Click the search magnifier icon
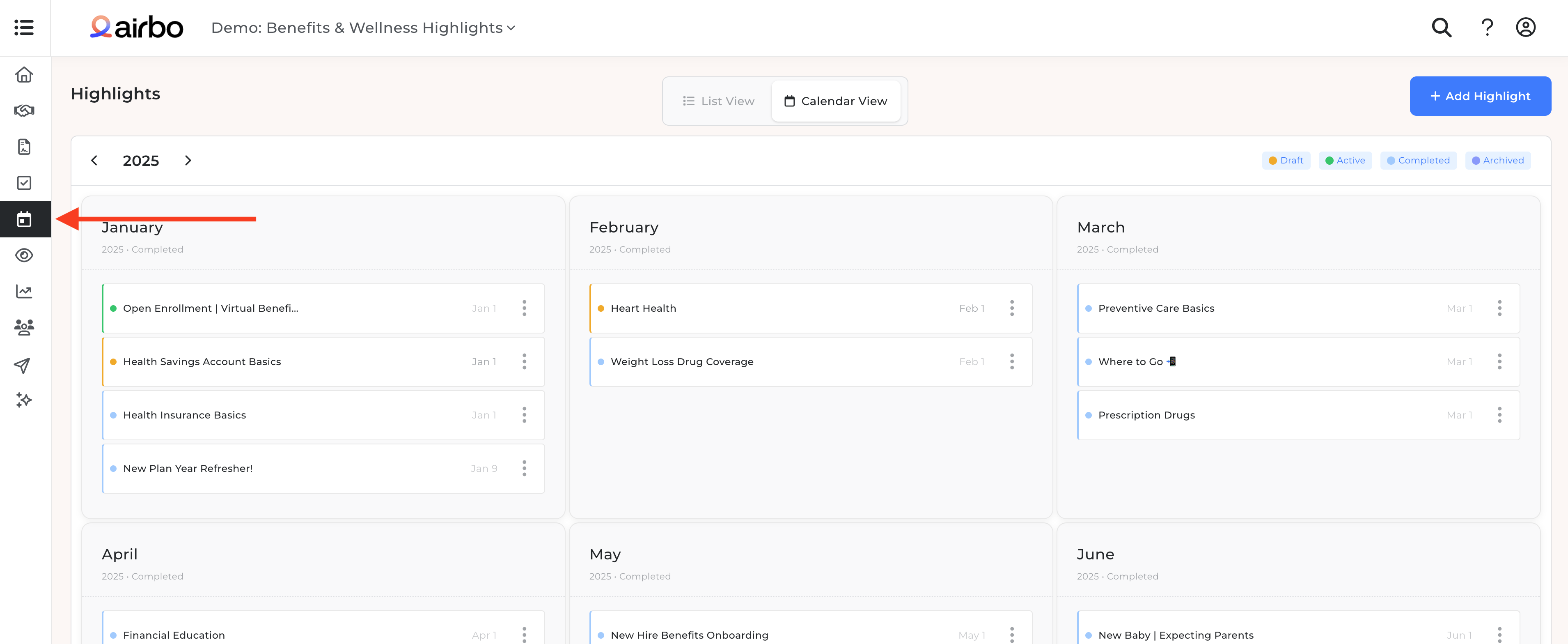This screenshot has width=1568, height=644. click(x=1442, y=28)
